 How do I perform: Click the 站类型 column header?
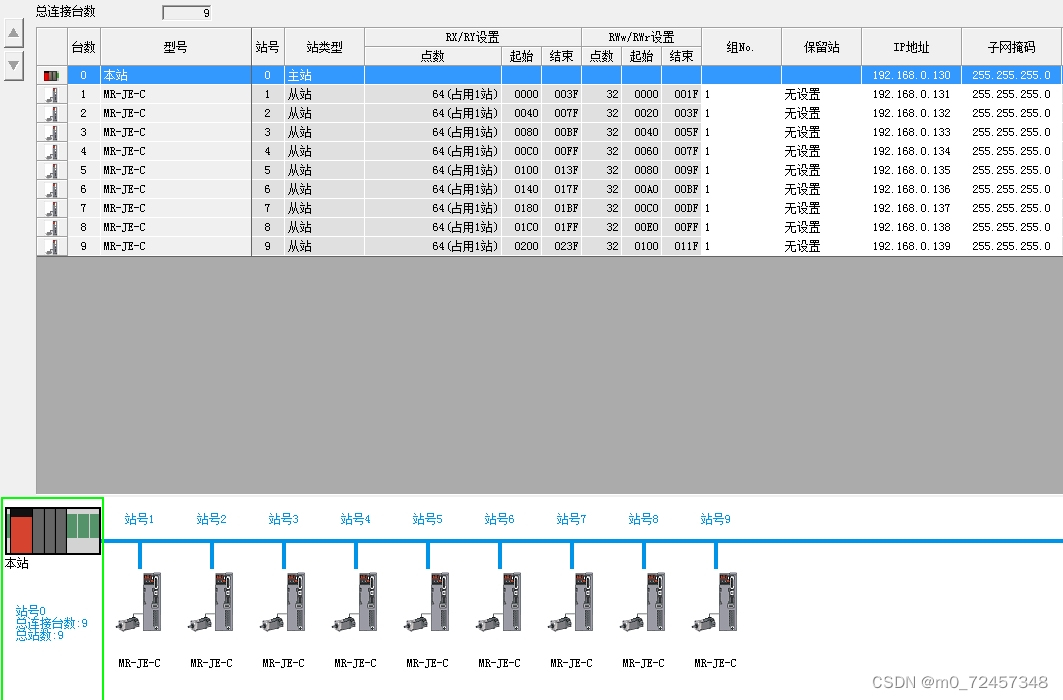tap(325, 47)
